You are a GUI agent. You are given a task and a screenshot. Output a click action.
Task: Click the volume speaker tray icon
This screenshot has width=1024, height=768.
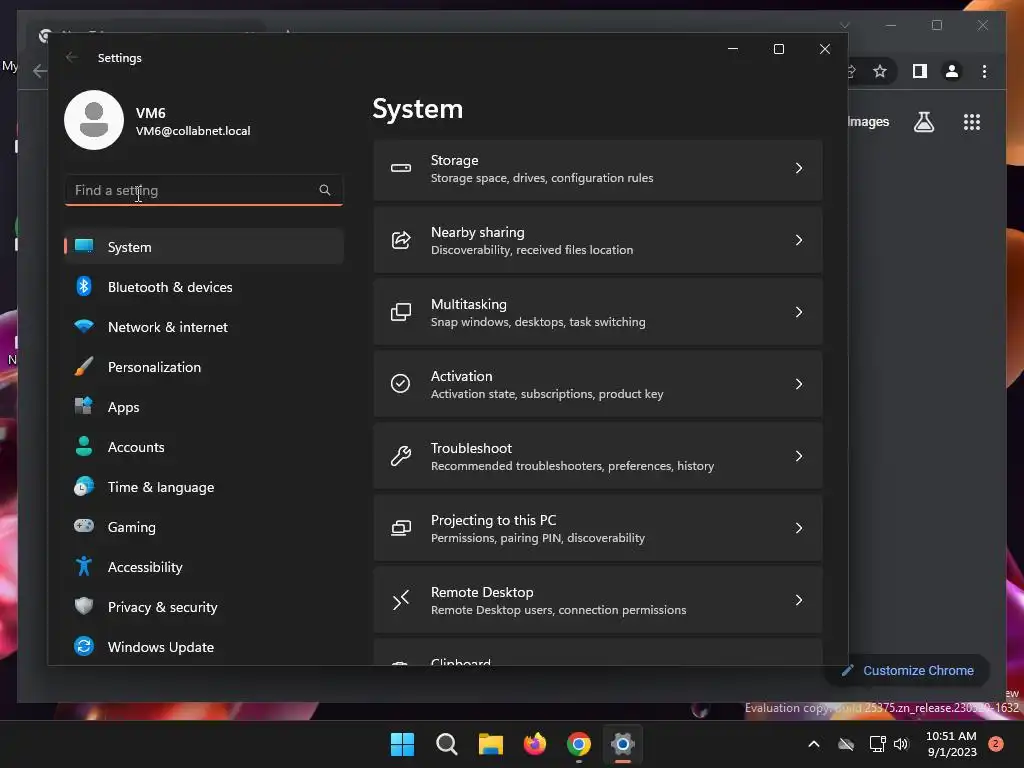point(901,744)
